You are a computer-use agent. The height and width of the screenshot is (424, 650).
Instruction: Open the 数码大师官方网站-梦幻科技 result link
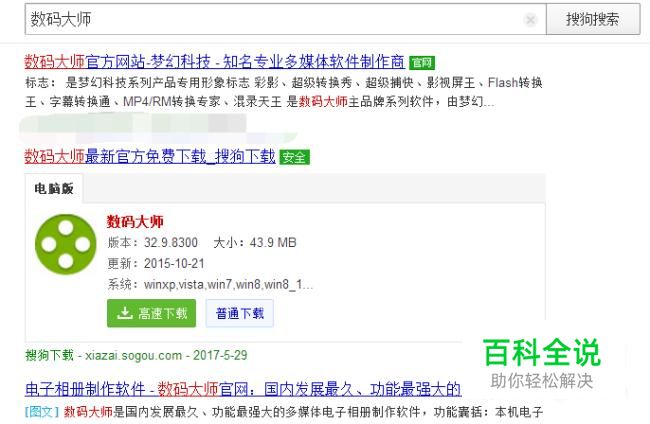click(214, 62)
